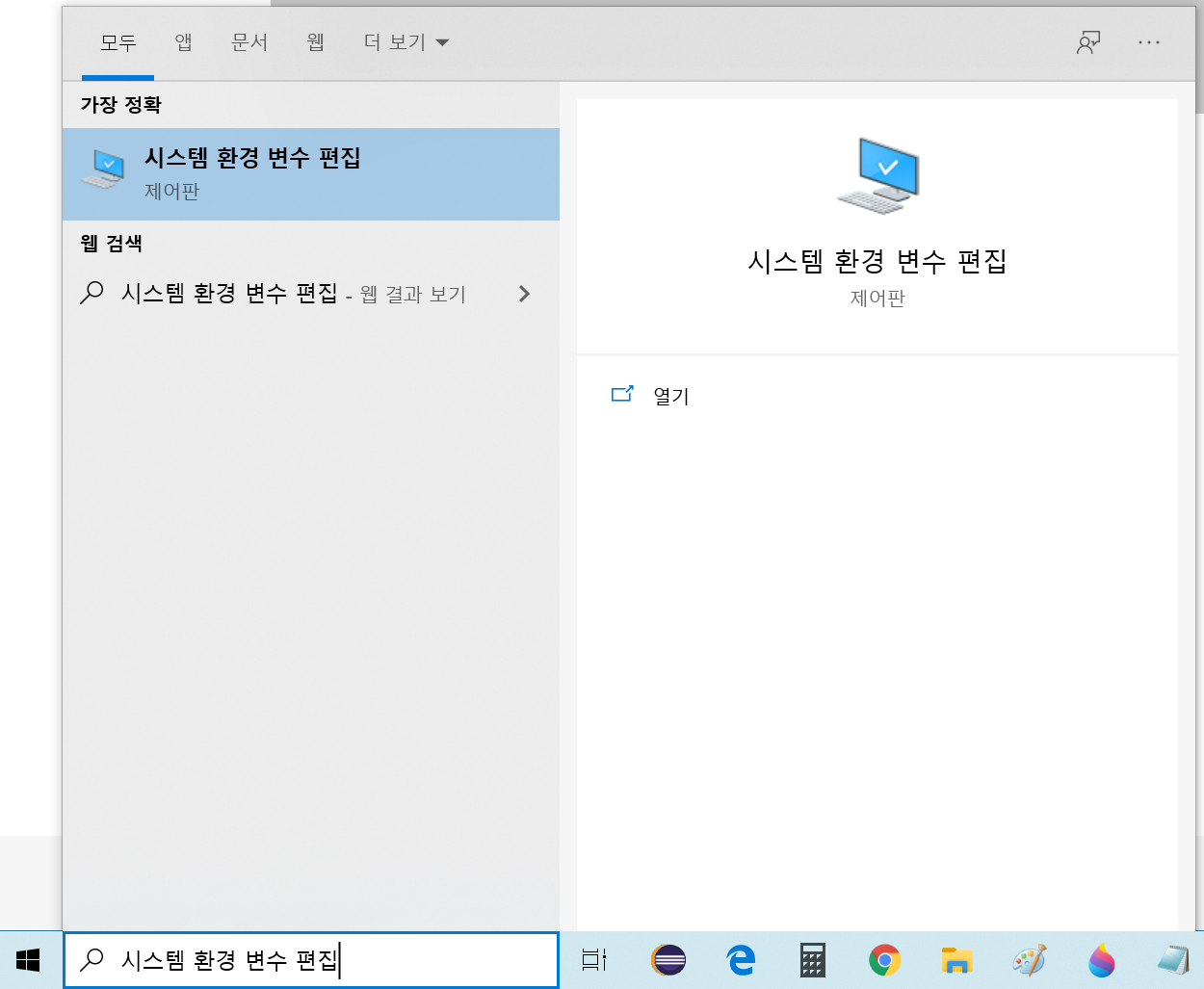Launch Eclipse IDE from the taskbar
This screenshot has height=989, width=1204.
667,960
